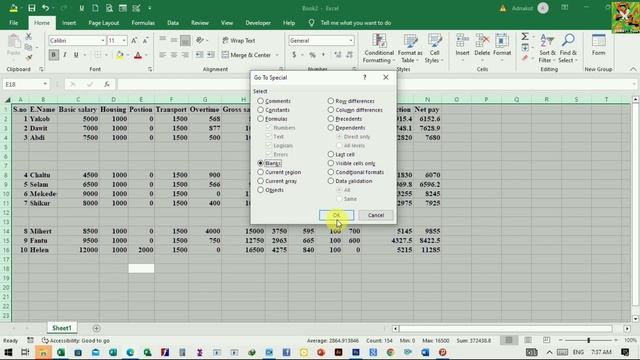Click Decrease Font Size icon

click(x=145, y=40)
